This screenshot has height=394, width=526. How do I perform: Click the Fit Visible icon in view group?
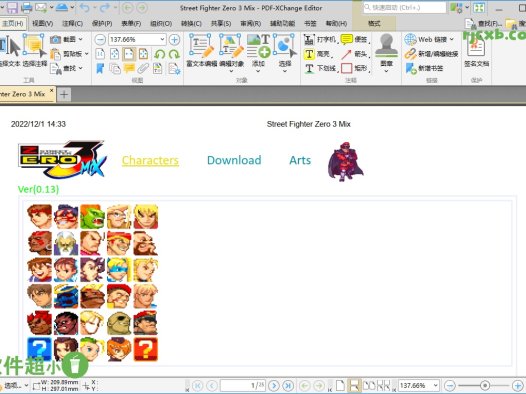[143, 54]
